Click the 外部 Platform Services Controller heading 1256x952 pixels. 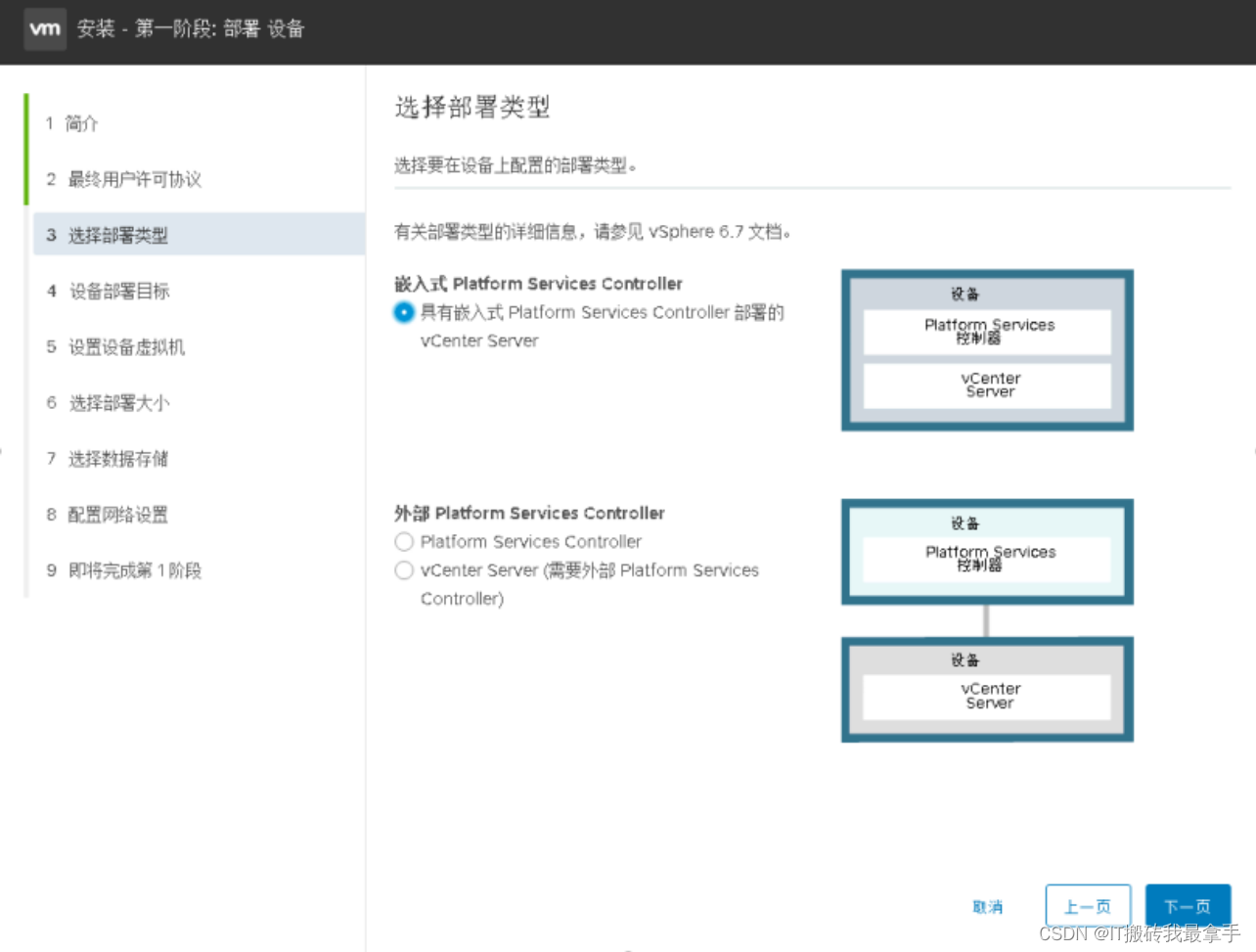529,513
